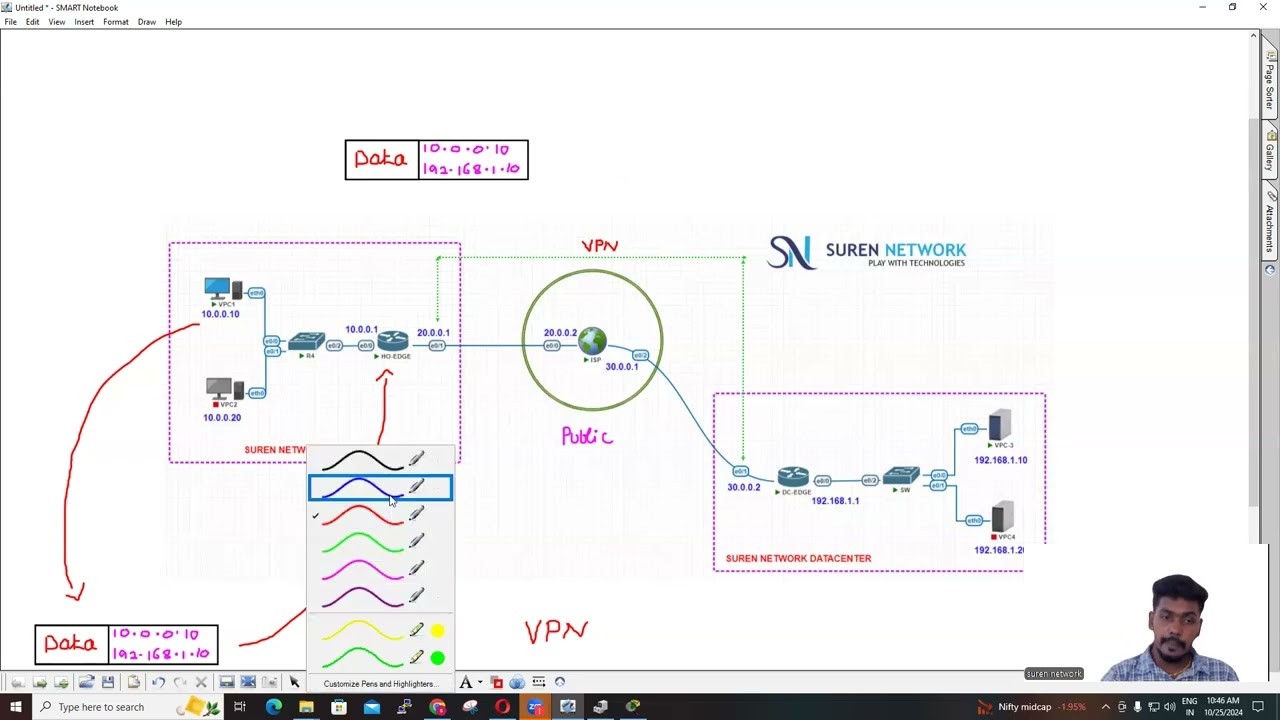The height and width of the screenshot is (720, 1280).
Task: Open File Explorer from taskbar
Action: point(306,707)
